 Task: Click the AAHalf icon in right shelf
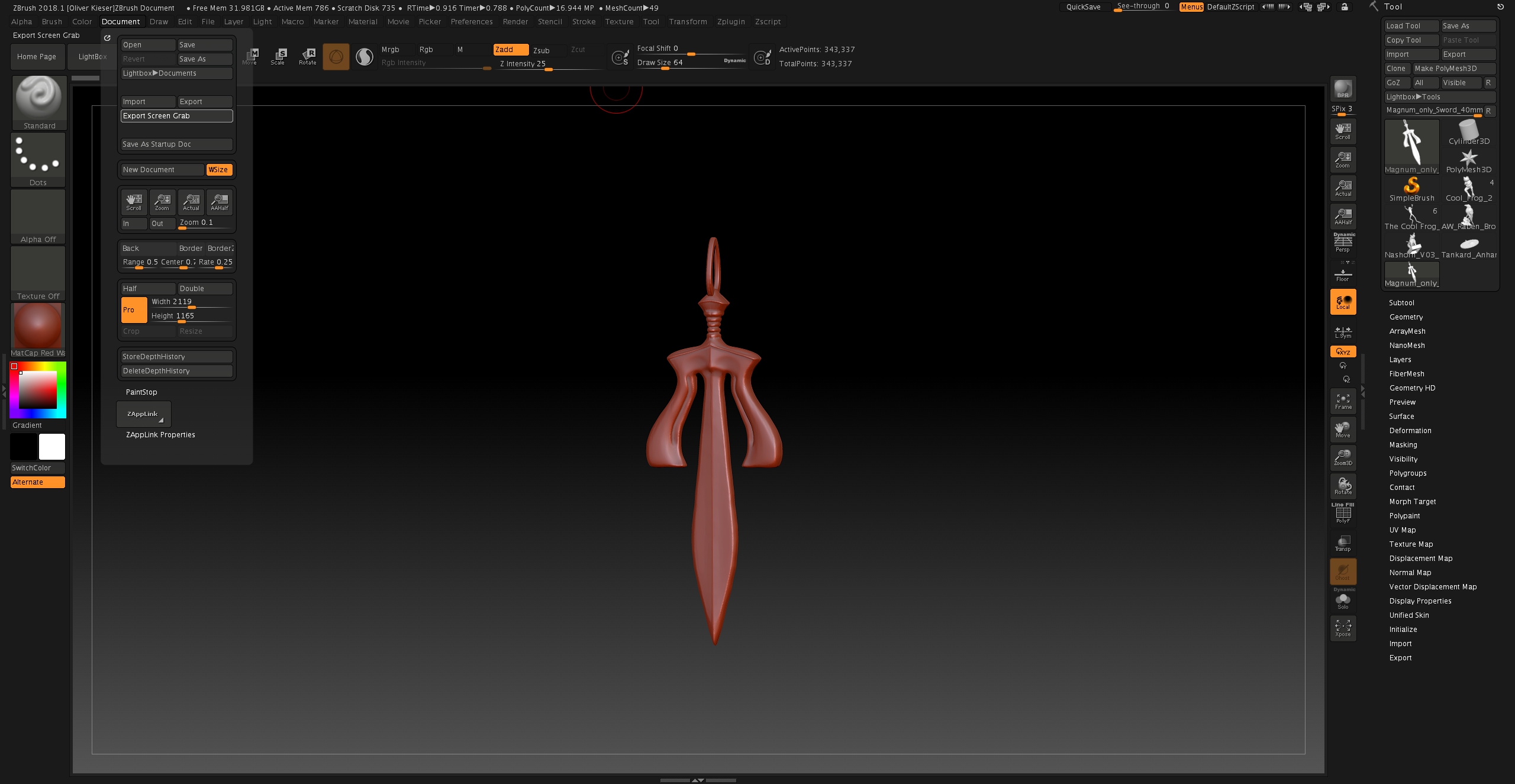pyautogui.click(x=1343, y=216)
